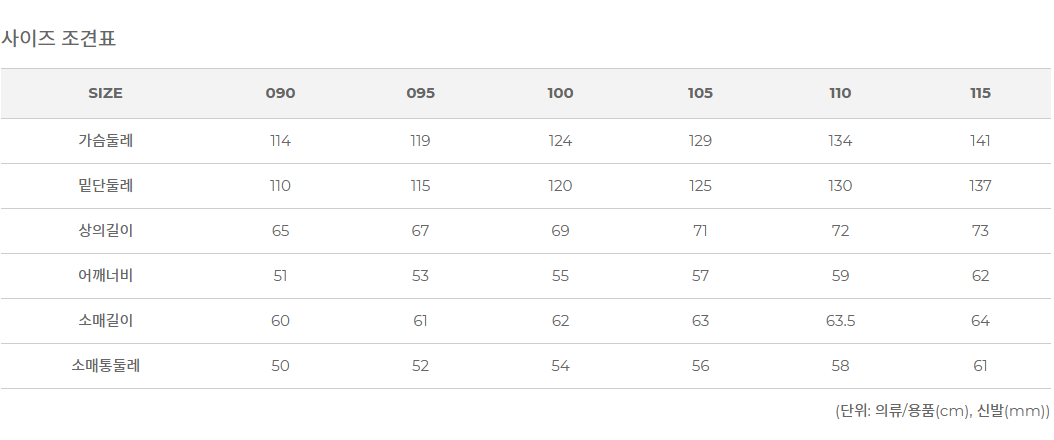The width and height of the screenshot is (1054, 440).
Task: Click the 105 size column header
Action: coord(700,93)
